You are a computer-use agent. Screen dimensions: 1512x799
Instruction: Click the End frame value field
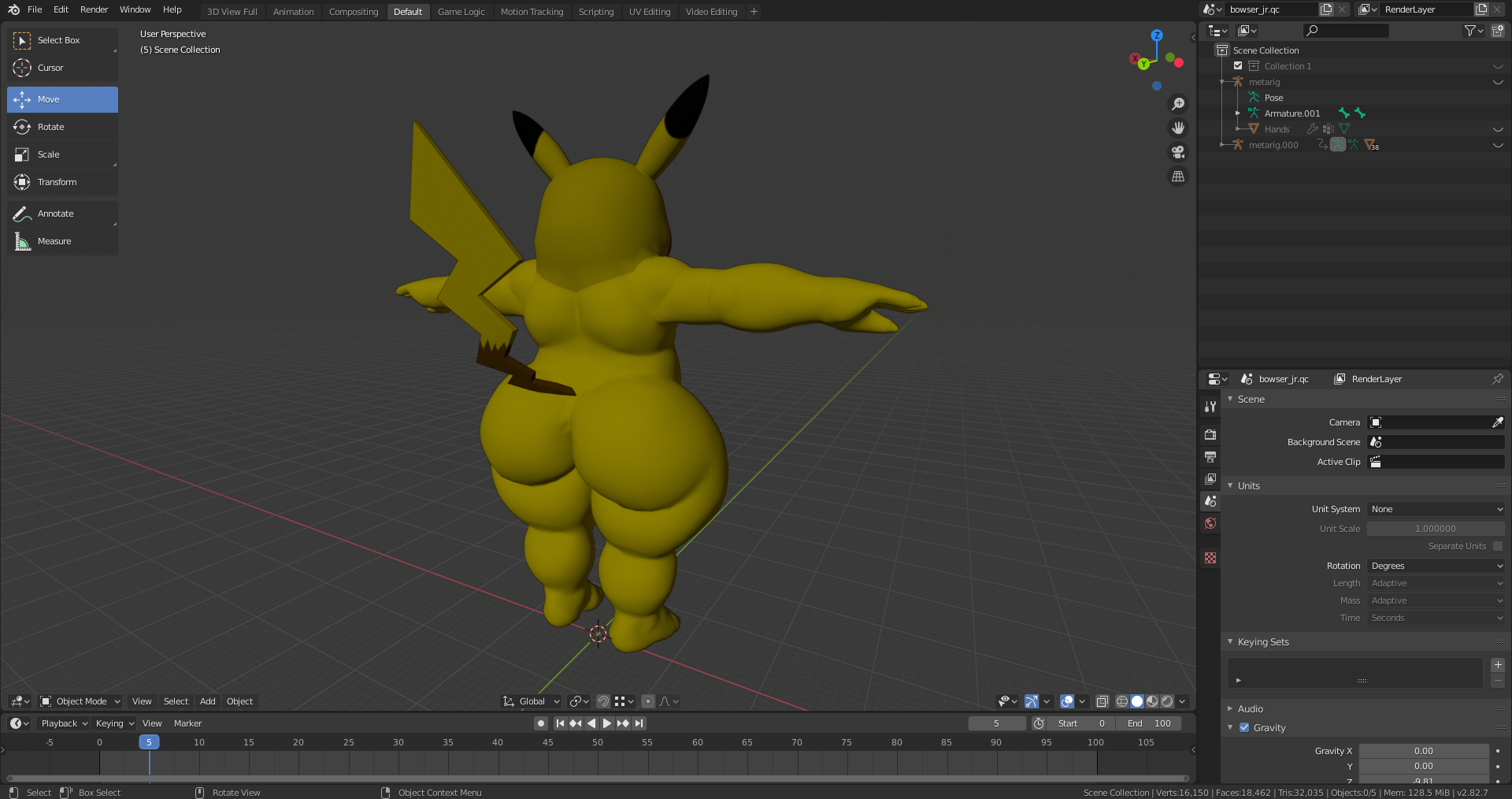[x=1148, y=723]
